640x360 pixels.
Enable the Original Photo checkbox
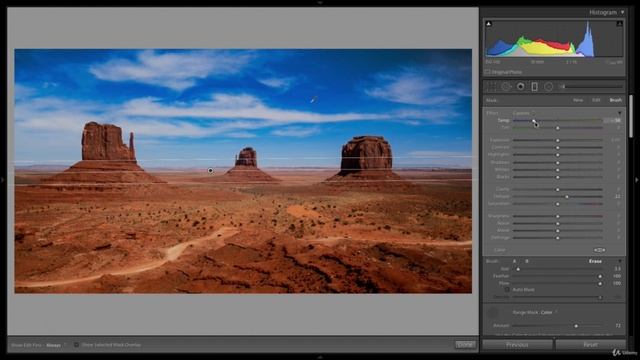pos(487,72)
